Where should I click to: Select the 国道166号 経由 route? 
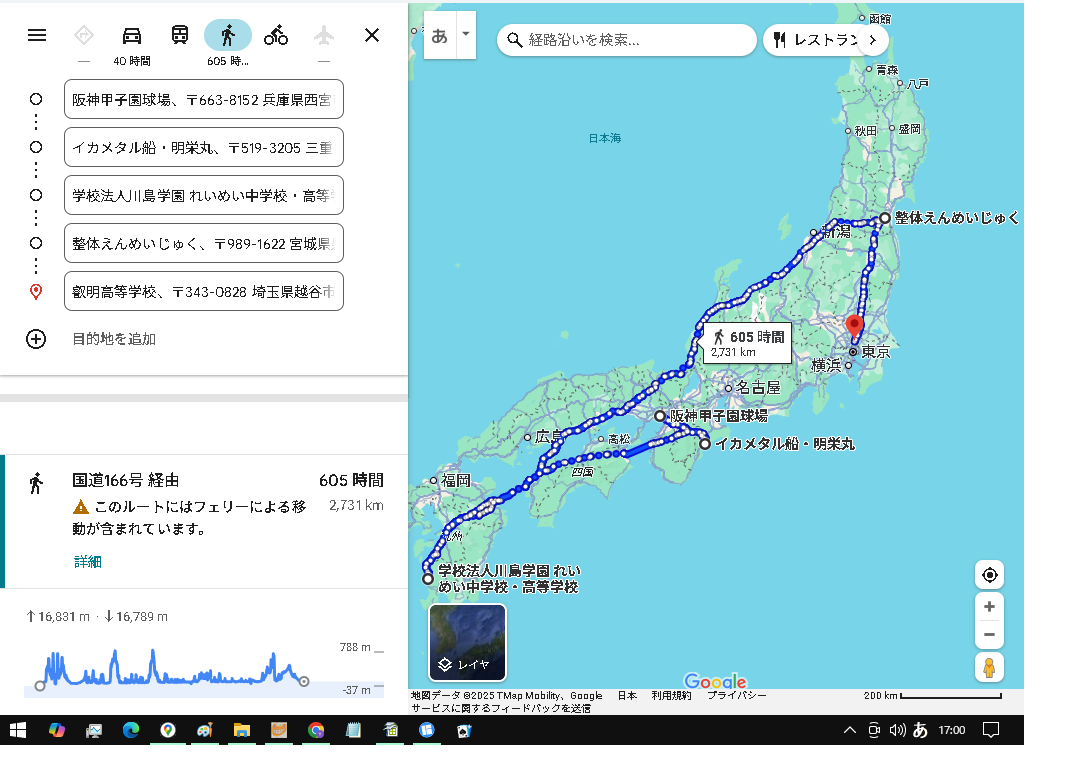(206, 521)
